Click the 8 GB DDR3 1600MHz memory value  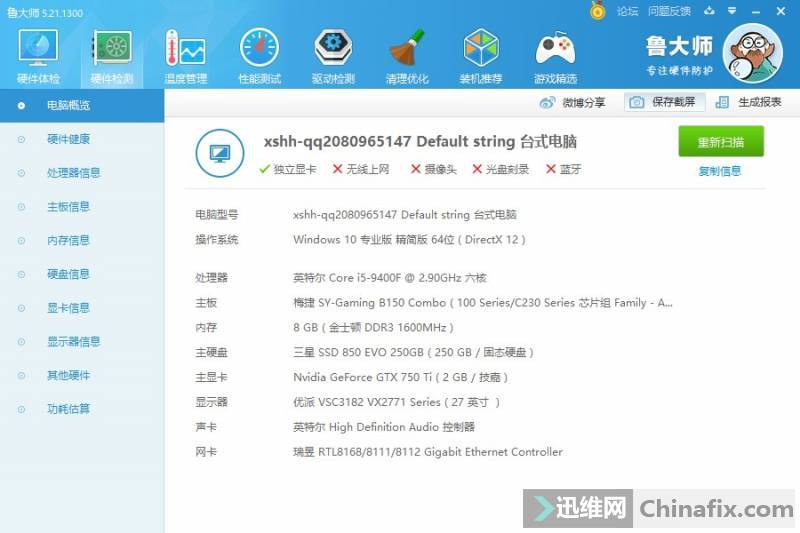(373, 327)
